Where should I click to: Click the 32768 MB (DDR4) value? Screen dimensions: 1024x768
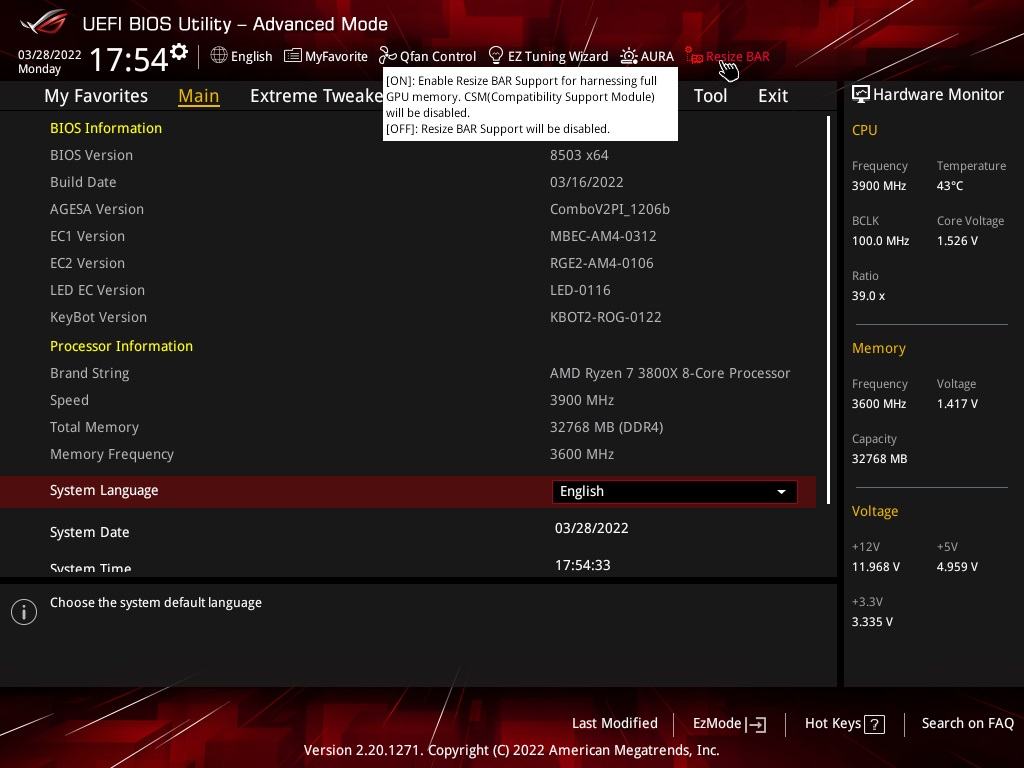tap(607, 427)
